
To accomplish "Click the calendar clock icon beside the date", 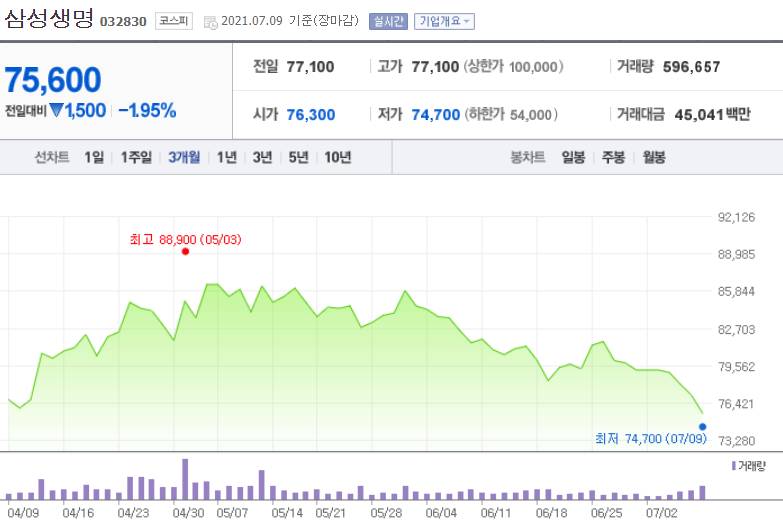I will coord(211,22).
